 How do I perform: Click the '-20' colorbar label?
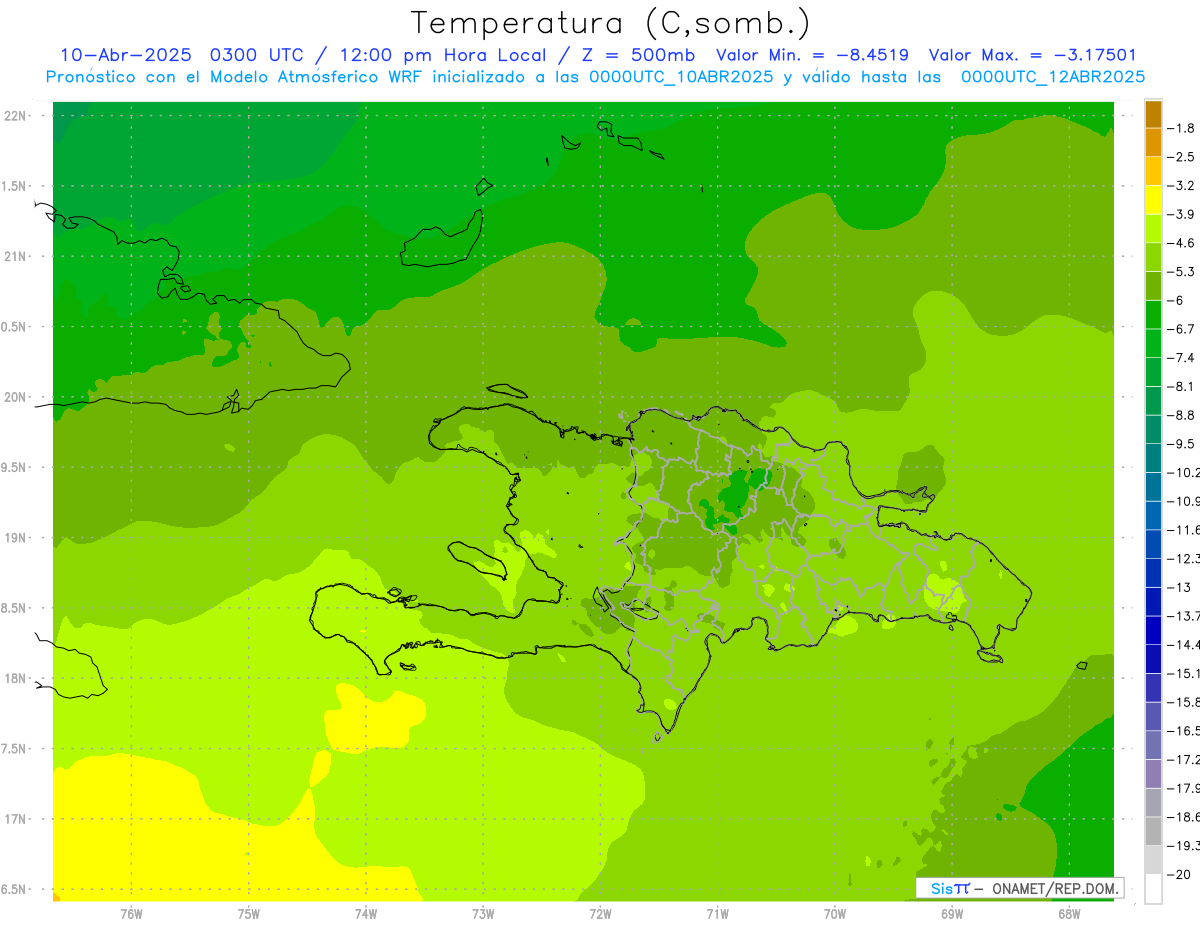click(1179, 874)
